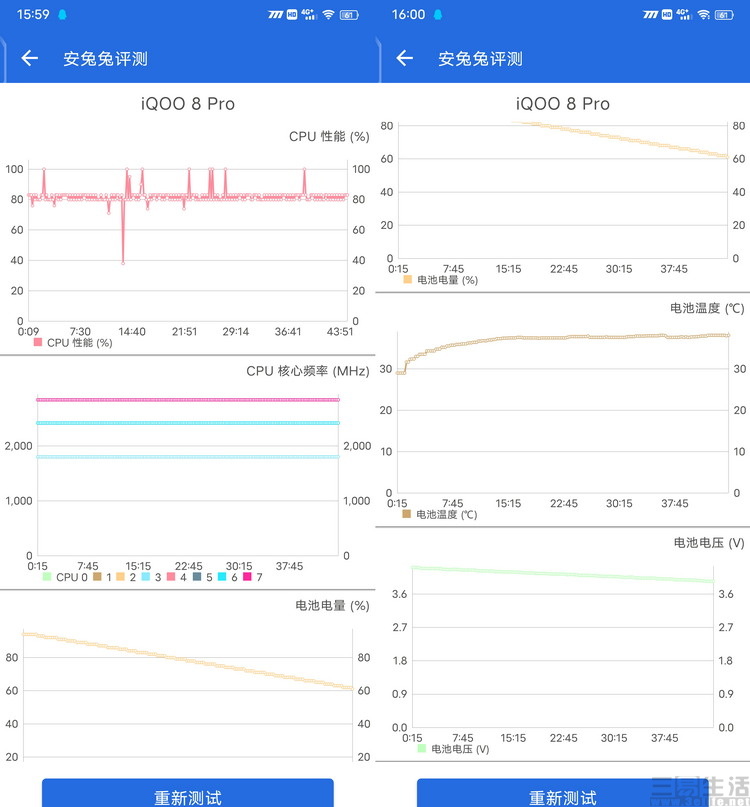The height and width of the screenshot is (807, 750).
Task: Tap the CPU 5 slate legend swatch
Action: click(197, 576)
